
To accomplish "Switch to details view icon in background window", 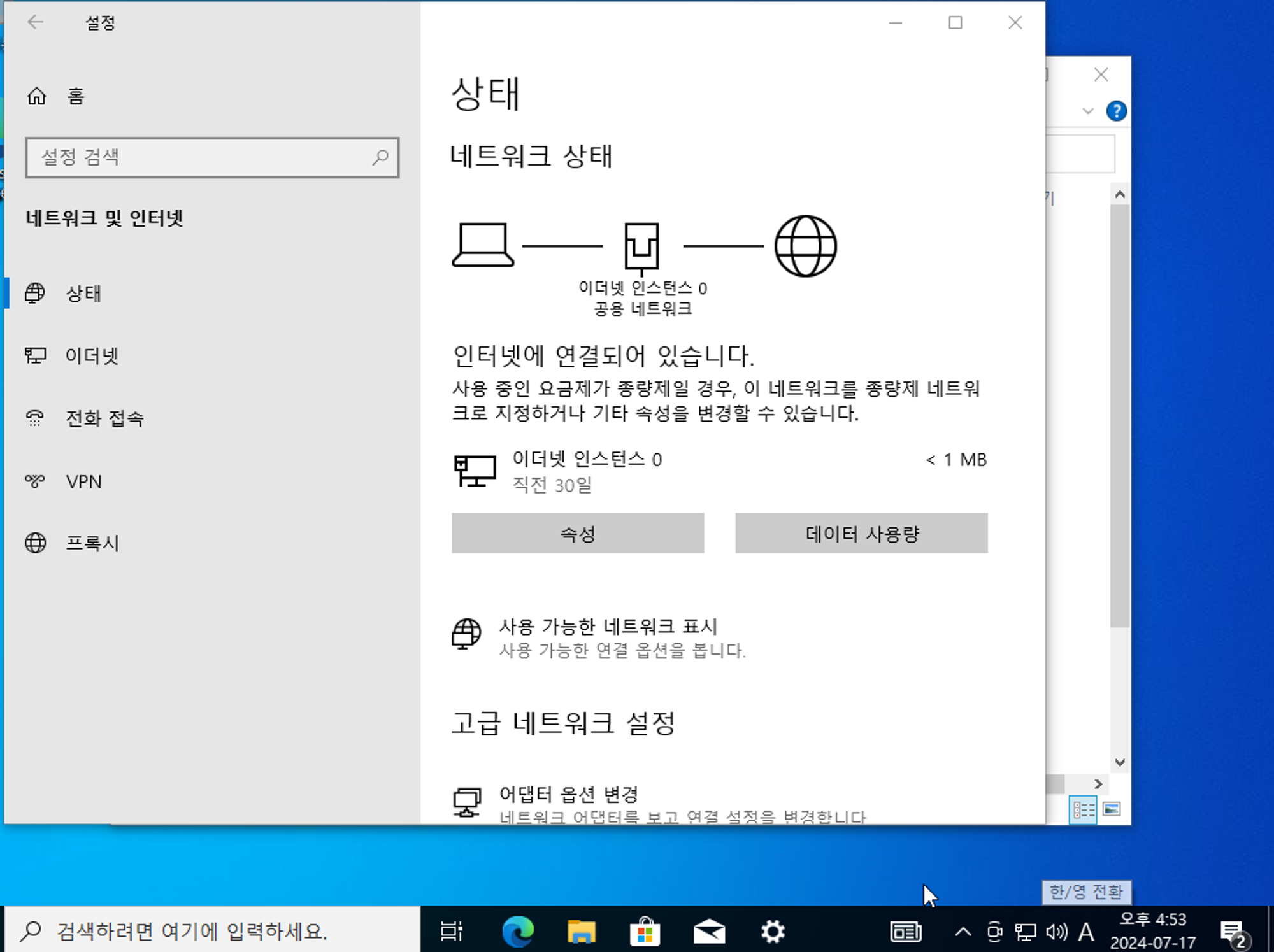I will pos(1083,810).
